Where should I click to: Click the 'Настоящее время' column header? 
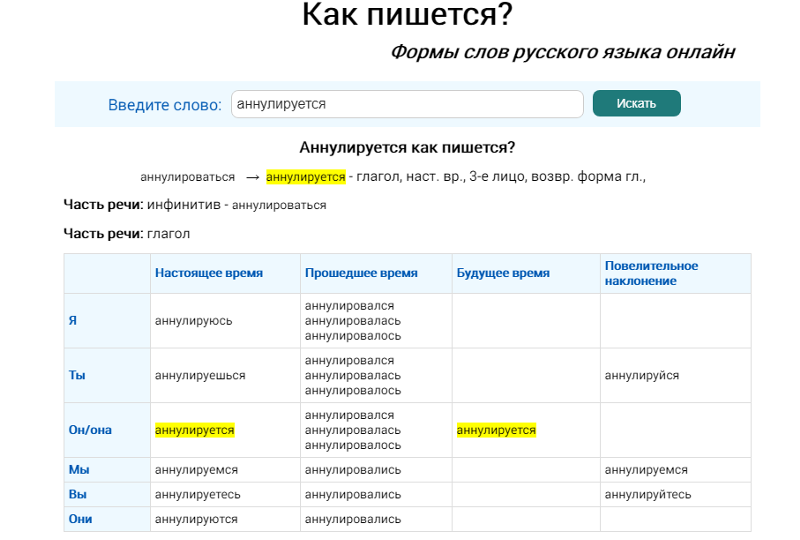[209, 273]
